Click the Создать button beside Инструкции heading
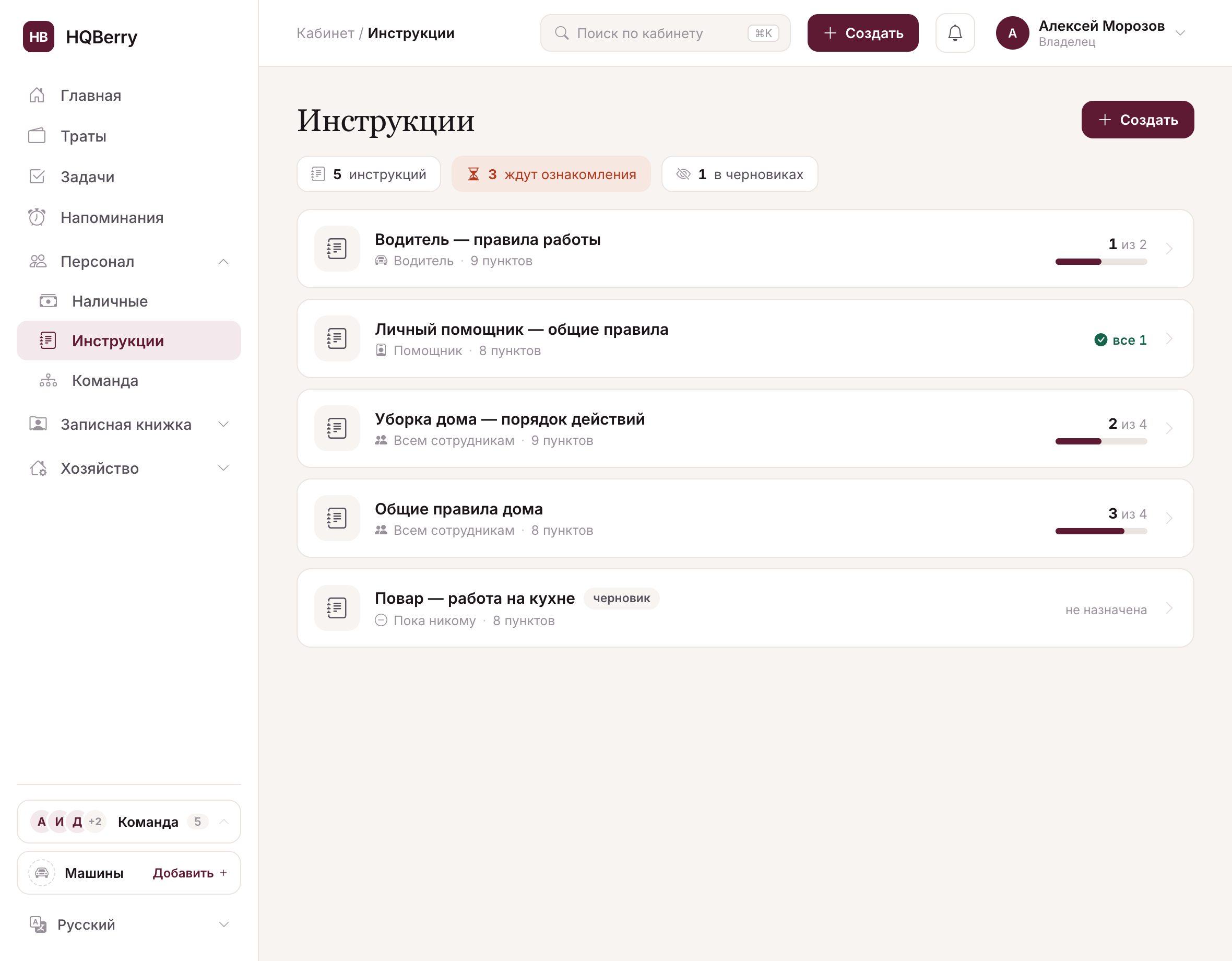This screenshot has width=1232, height=961. [x=1137, y=120]
